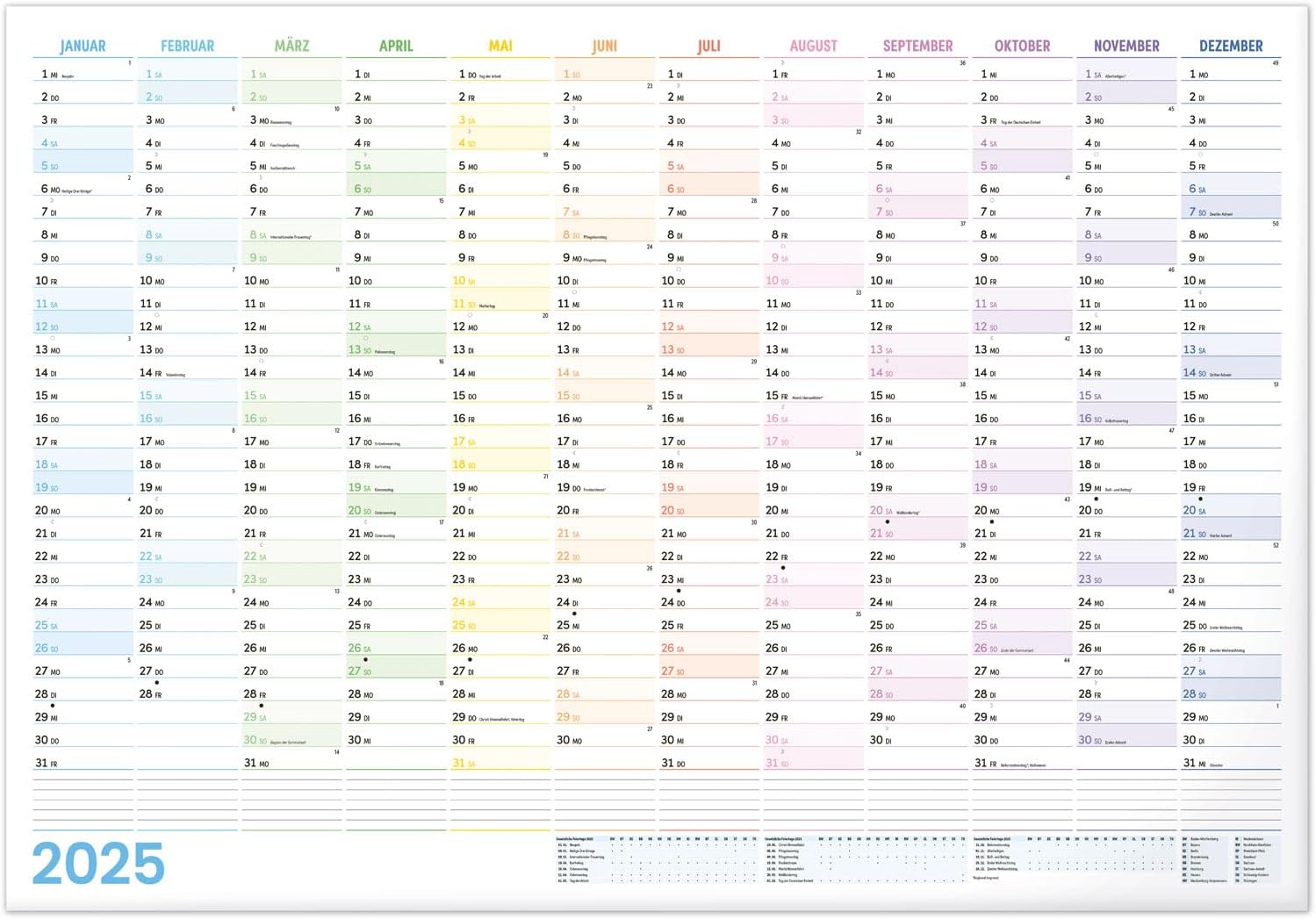Click the new moon dot above 23 SA in August

(783, 568)
